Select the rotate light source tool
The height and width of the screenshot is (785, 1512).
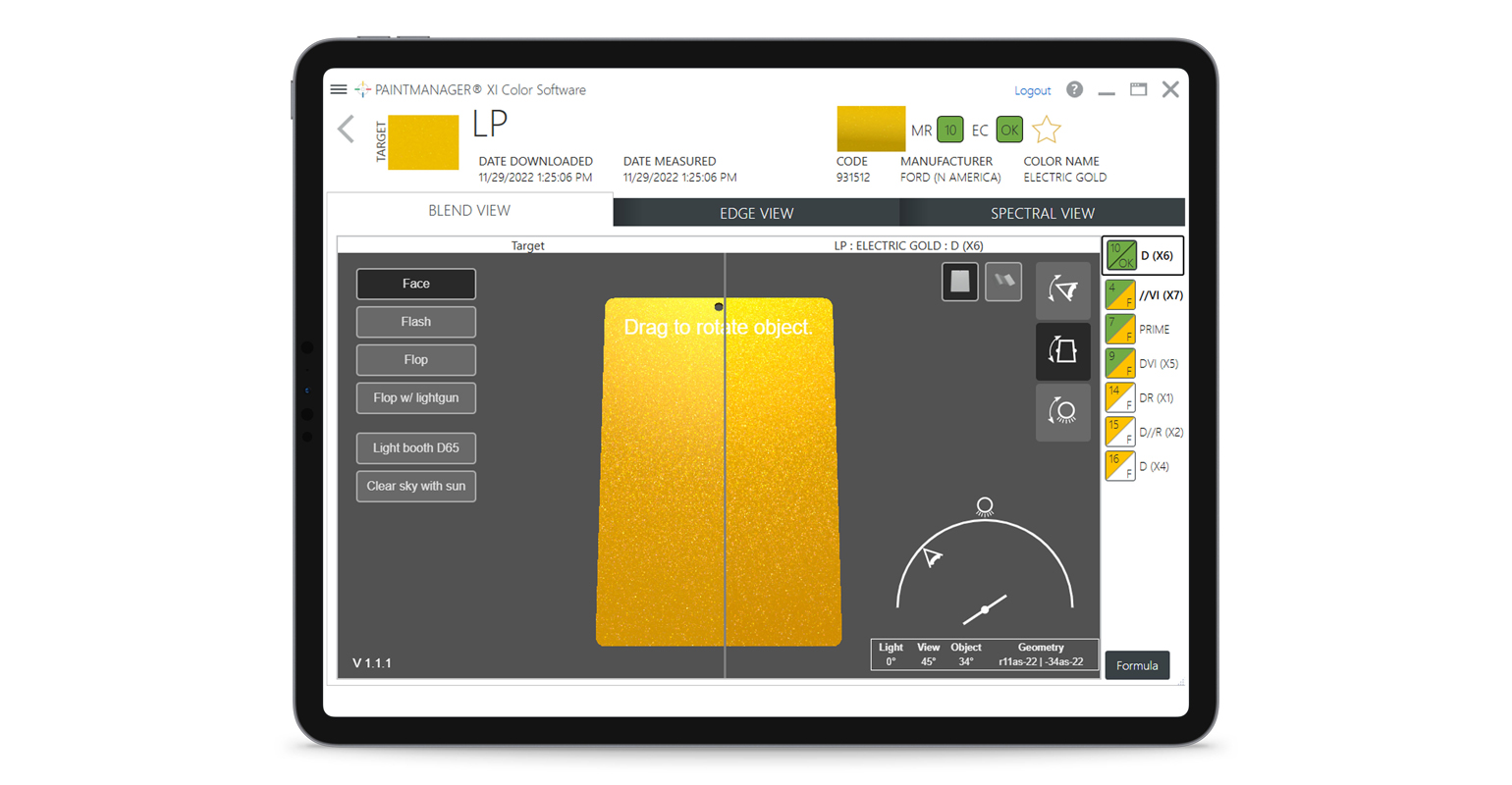coord(1062,412)
